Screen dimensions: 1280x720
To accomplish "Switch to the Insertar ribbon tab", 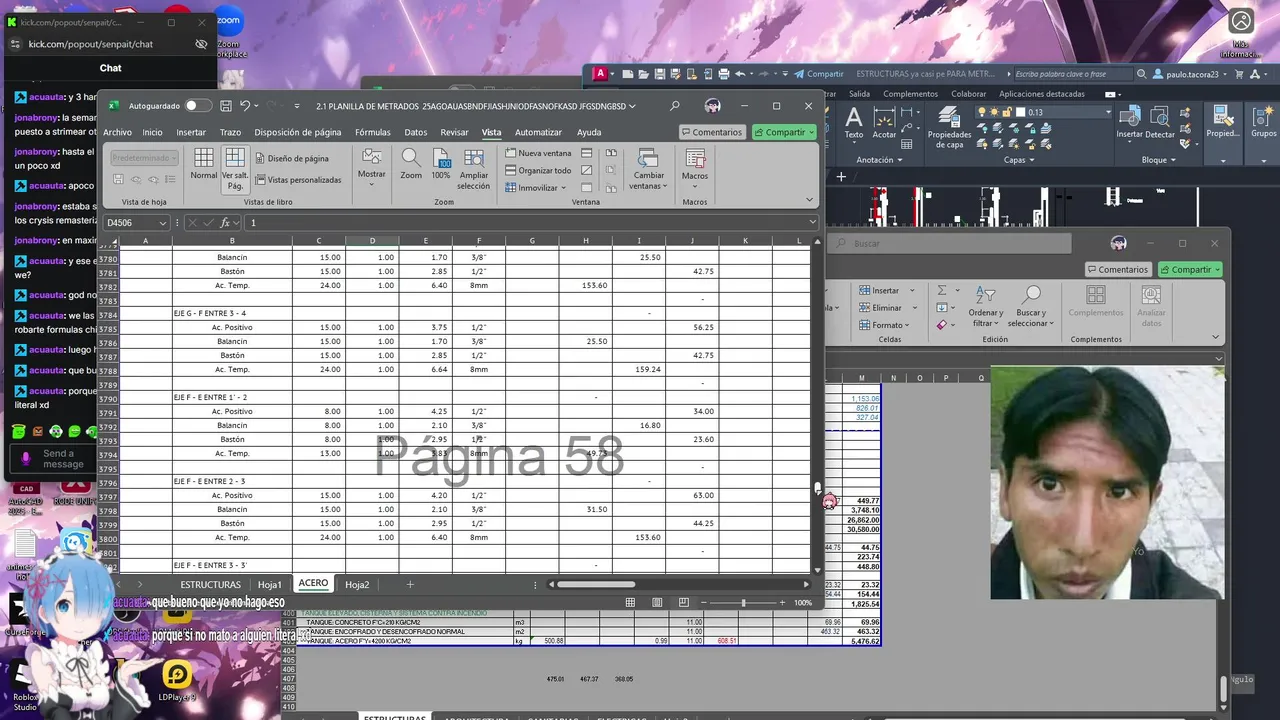I will (x=191, y=132).
